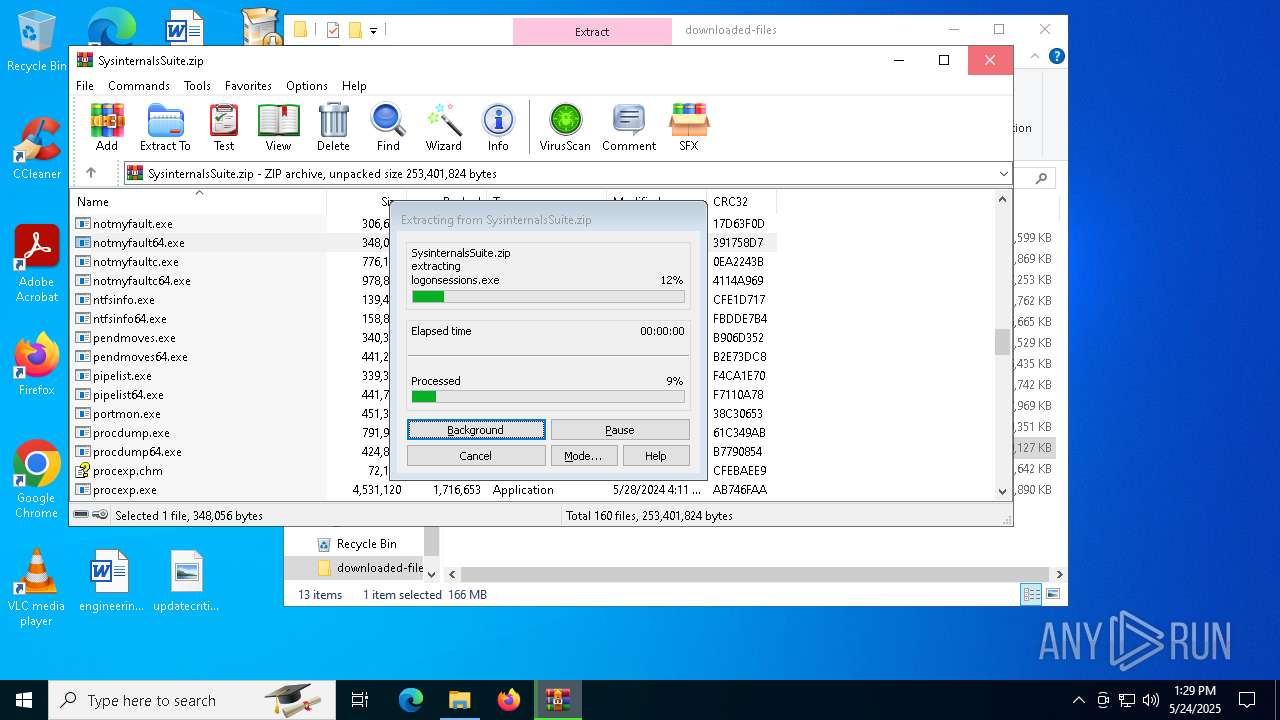1280x720 pixels.
Task: Open the Find magnifier icon
Action: point(388,127)
